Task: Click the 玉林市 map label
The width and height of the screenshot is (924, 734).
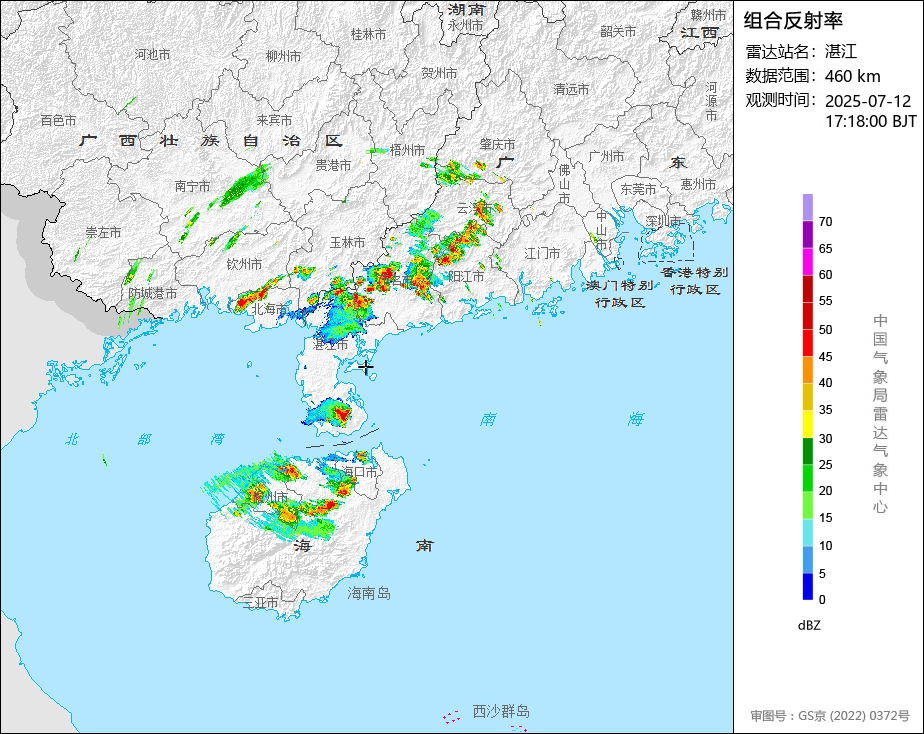Action: pos(347,242)
